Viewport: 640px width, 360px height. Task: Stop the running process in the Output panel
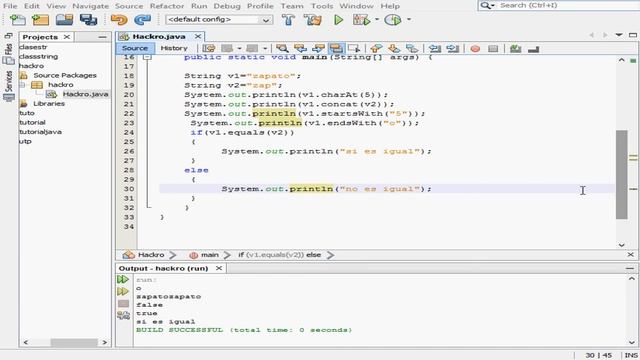(x=123, y=304)
